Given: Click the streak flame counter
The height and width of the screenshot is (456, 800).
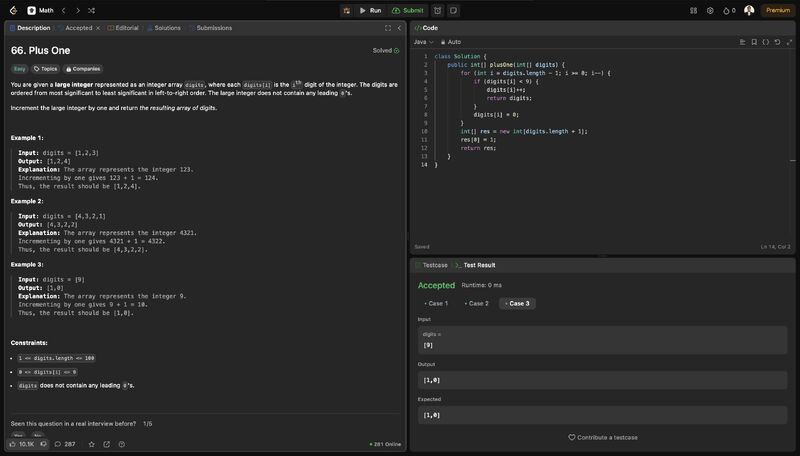Looking at the screenshot, I should (729, 10).
